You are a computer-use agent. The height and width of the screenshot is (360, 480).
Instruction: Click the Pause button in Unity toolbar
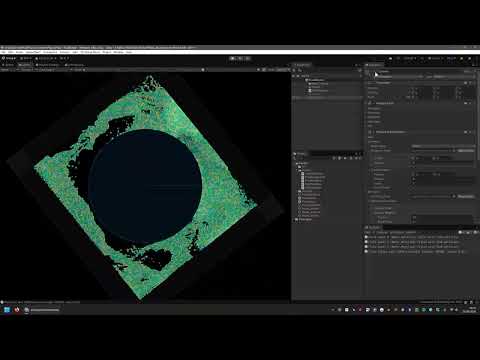click(x=240, y=58)
